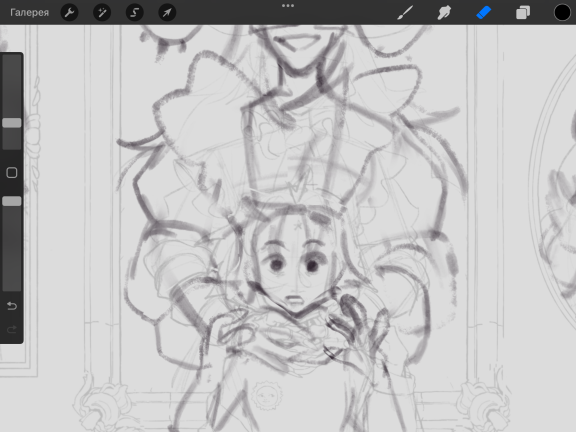Undo the last stroke with the arrow
The height and width of the screenshot is (432, 576).
pos(12,306)
